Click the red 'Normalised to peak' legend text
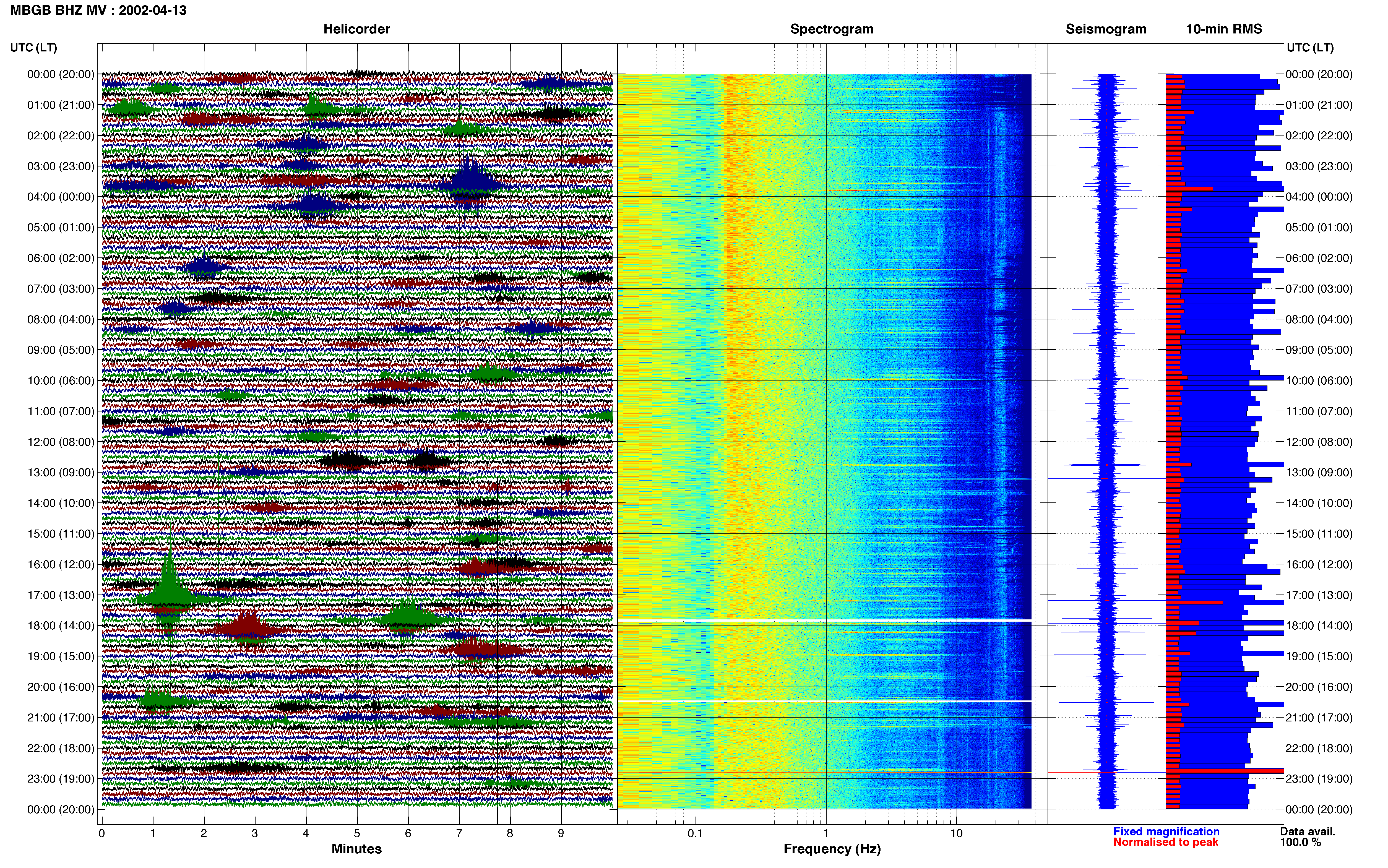Image resolution: width=1388 pixels, height=868 pixels. pyautogui.click(x=1166, y=843)
